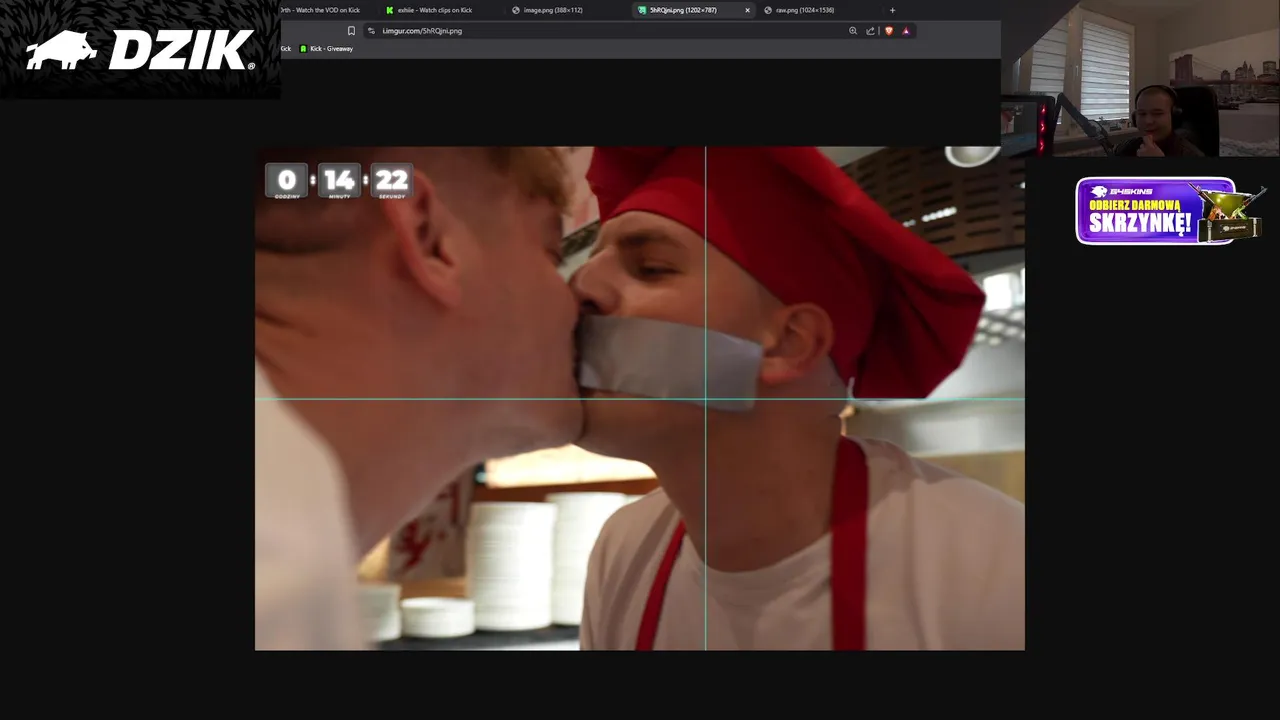1280x720 pixels.
Task: Click the streamer webcam feed
Action: (x=1140, y=78)
